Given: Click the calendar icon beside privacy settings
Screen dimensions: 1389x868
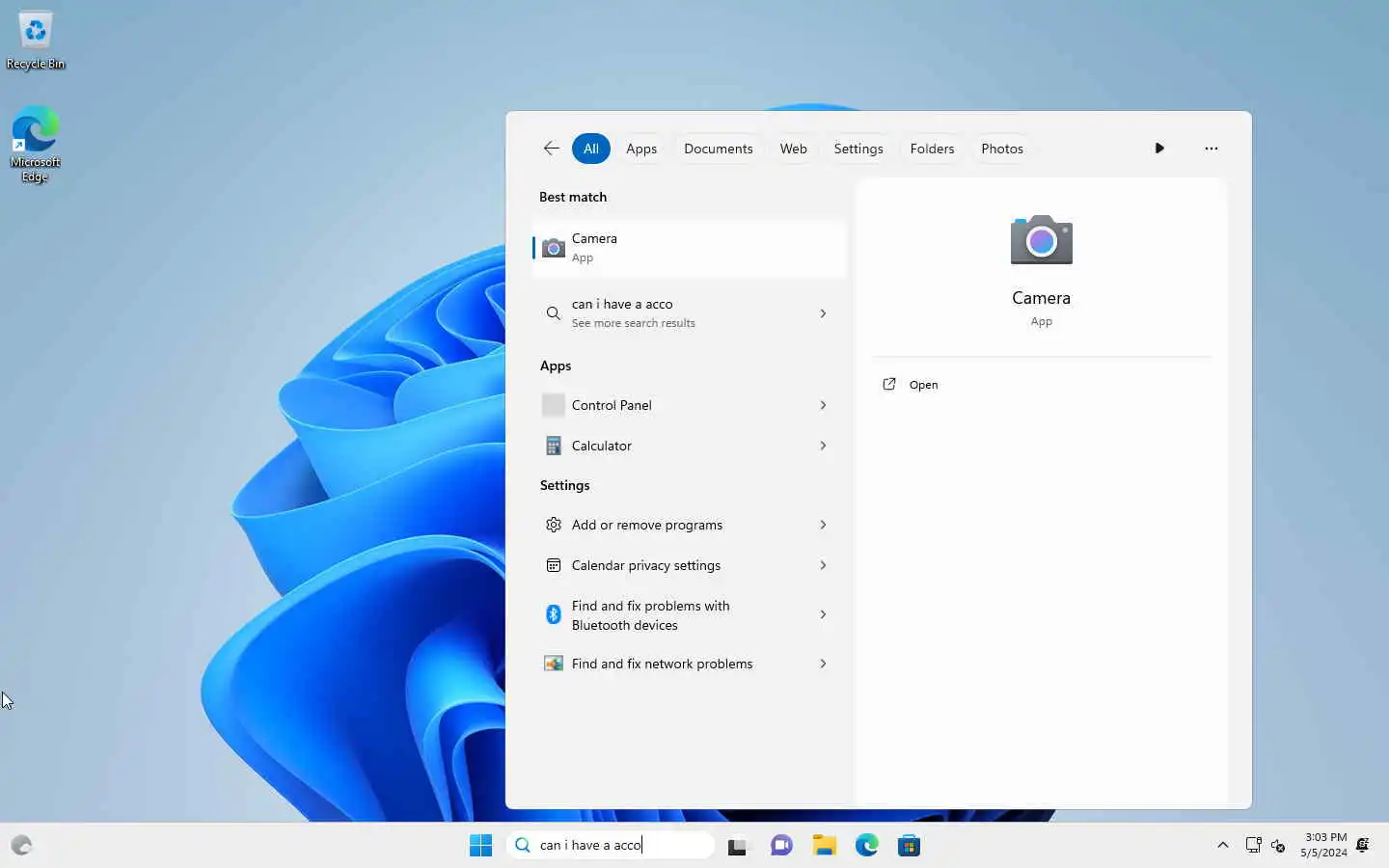Looking at the screenshot, I should pos(554,565).
